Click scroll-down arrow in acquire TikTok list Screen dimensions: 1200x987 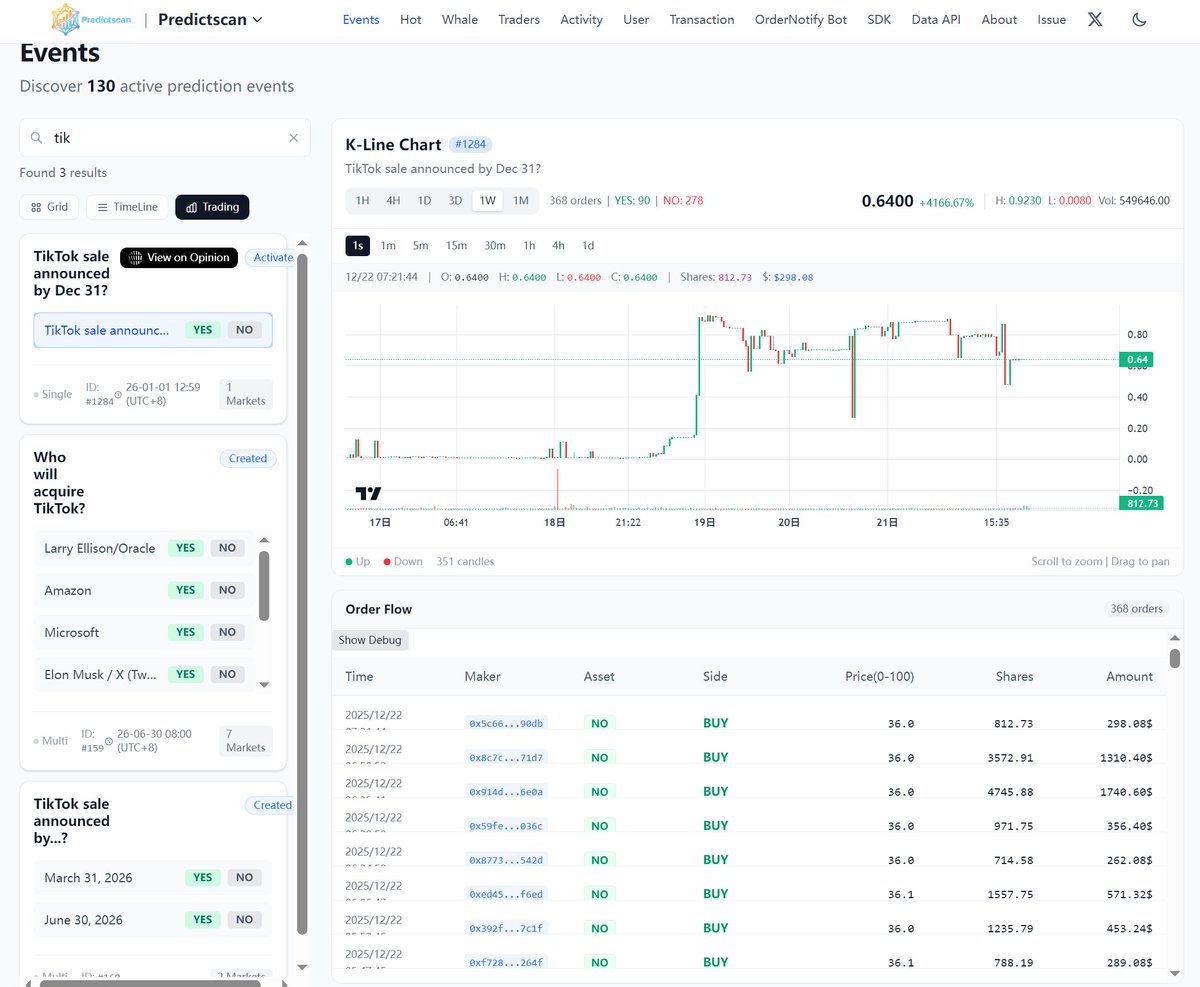click(264, 685)
